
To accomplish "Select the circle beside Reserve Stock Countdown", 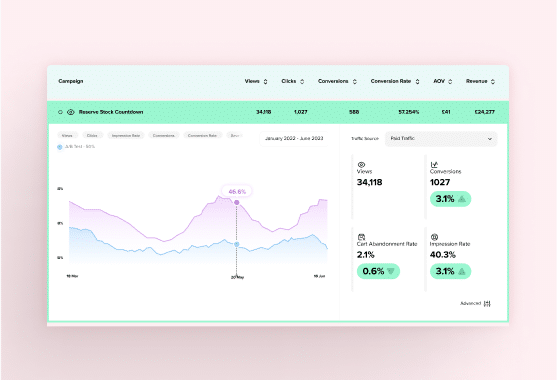I will tap(60, 112).
